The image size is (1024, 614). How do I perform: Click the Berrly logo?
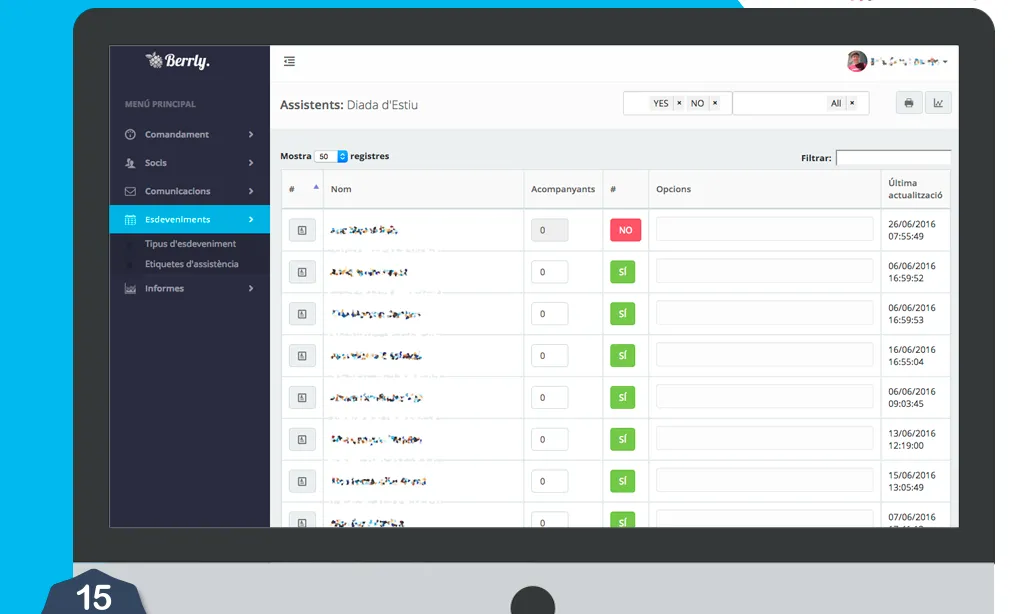(177, 61)
